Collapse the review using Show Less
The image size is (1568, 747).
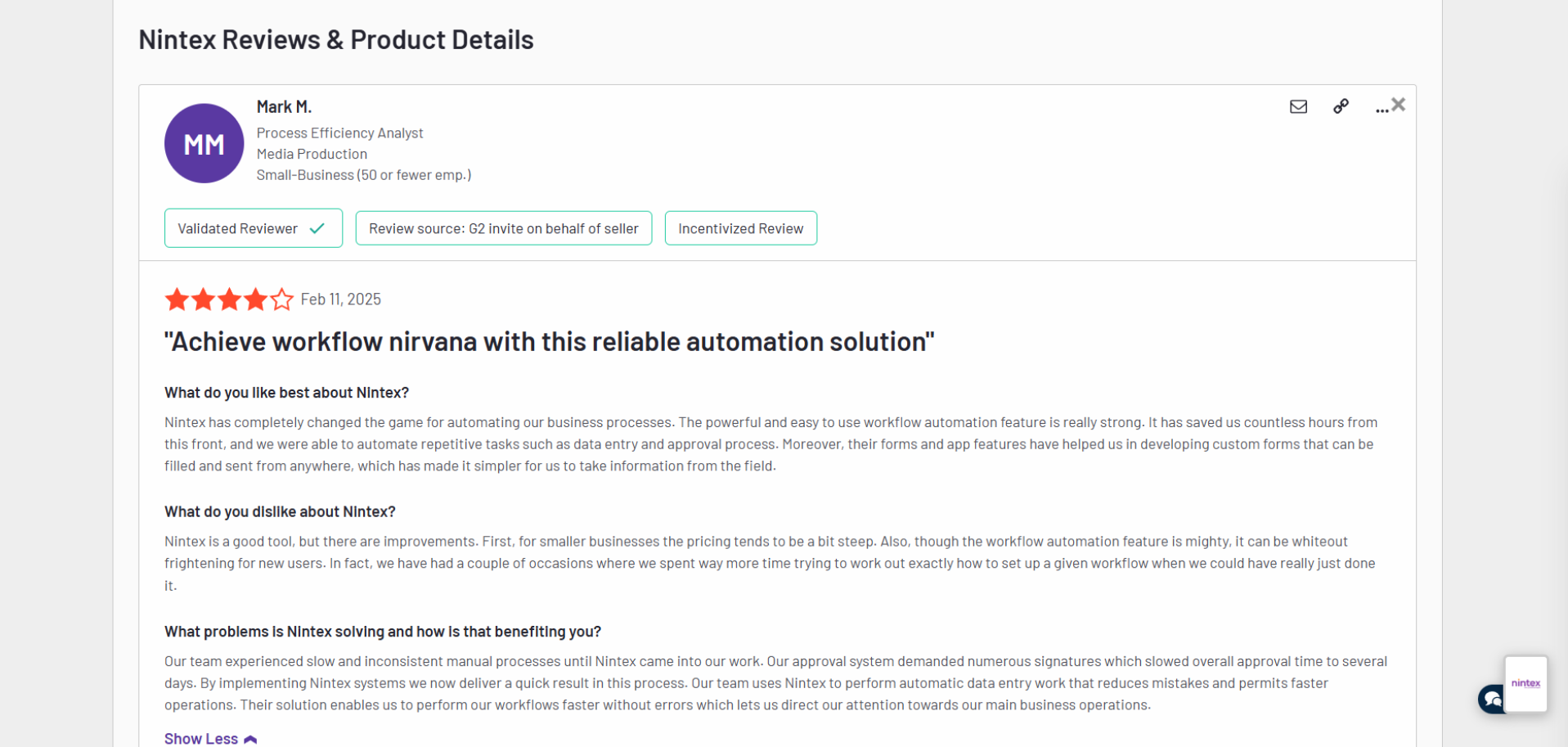200,738
